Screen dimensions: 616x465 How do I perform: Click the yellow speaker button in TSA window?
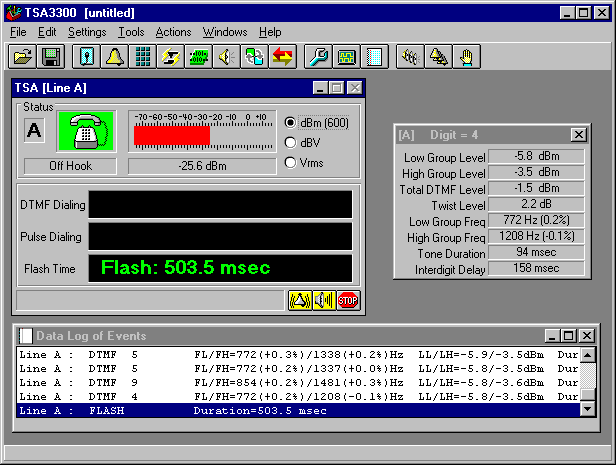pyautogui.click(x=324, y=301)
